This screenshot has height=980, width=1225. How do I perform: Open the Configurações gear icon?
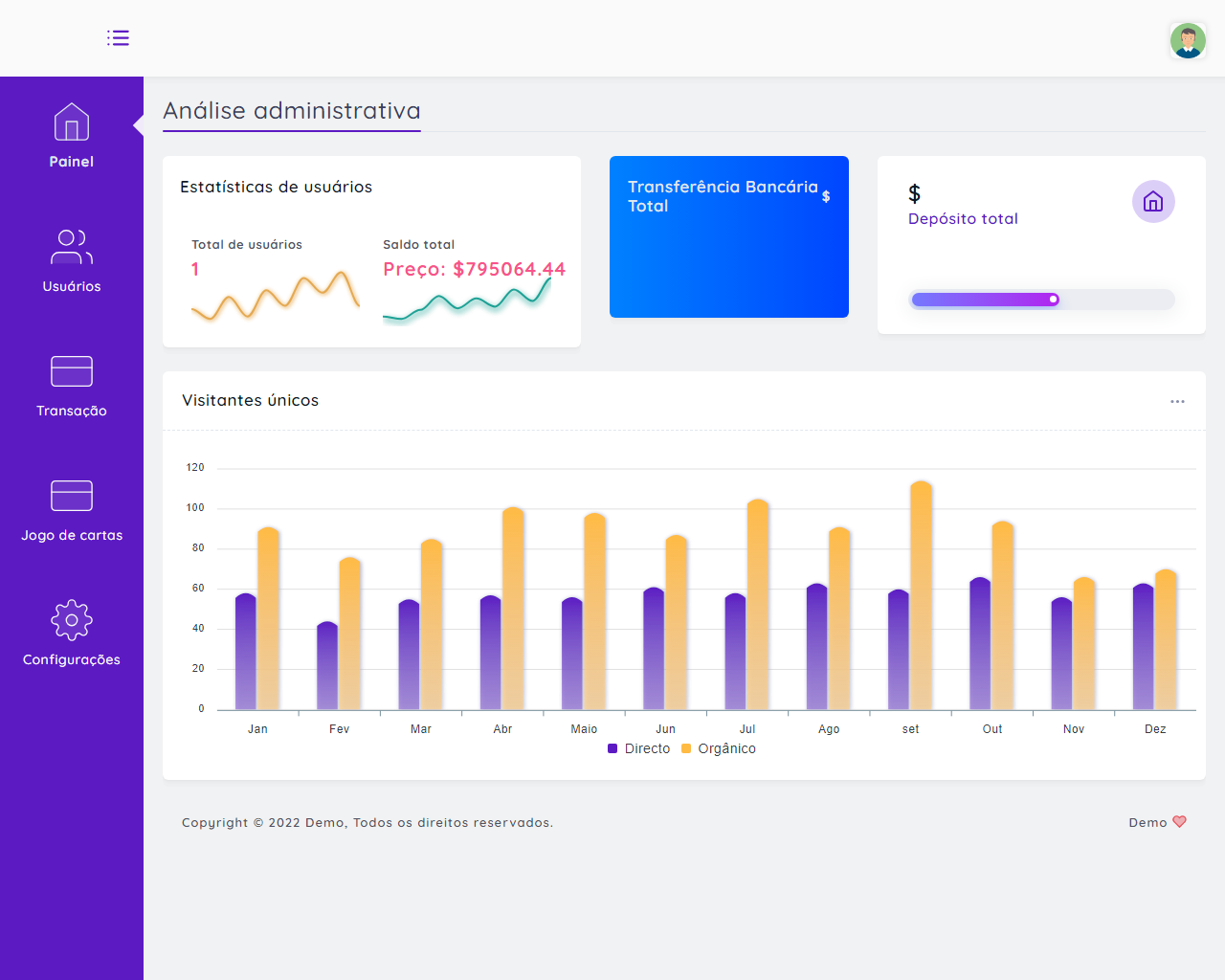(72, 620)
